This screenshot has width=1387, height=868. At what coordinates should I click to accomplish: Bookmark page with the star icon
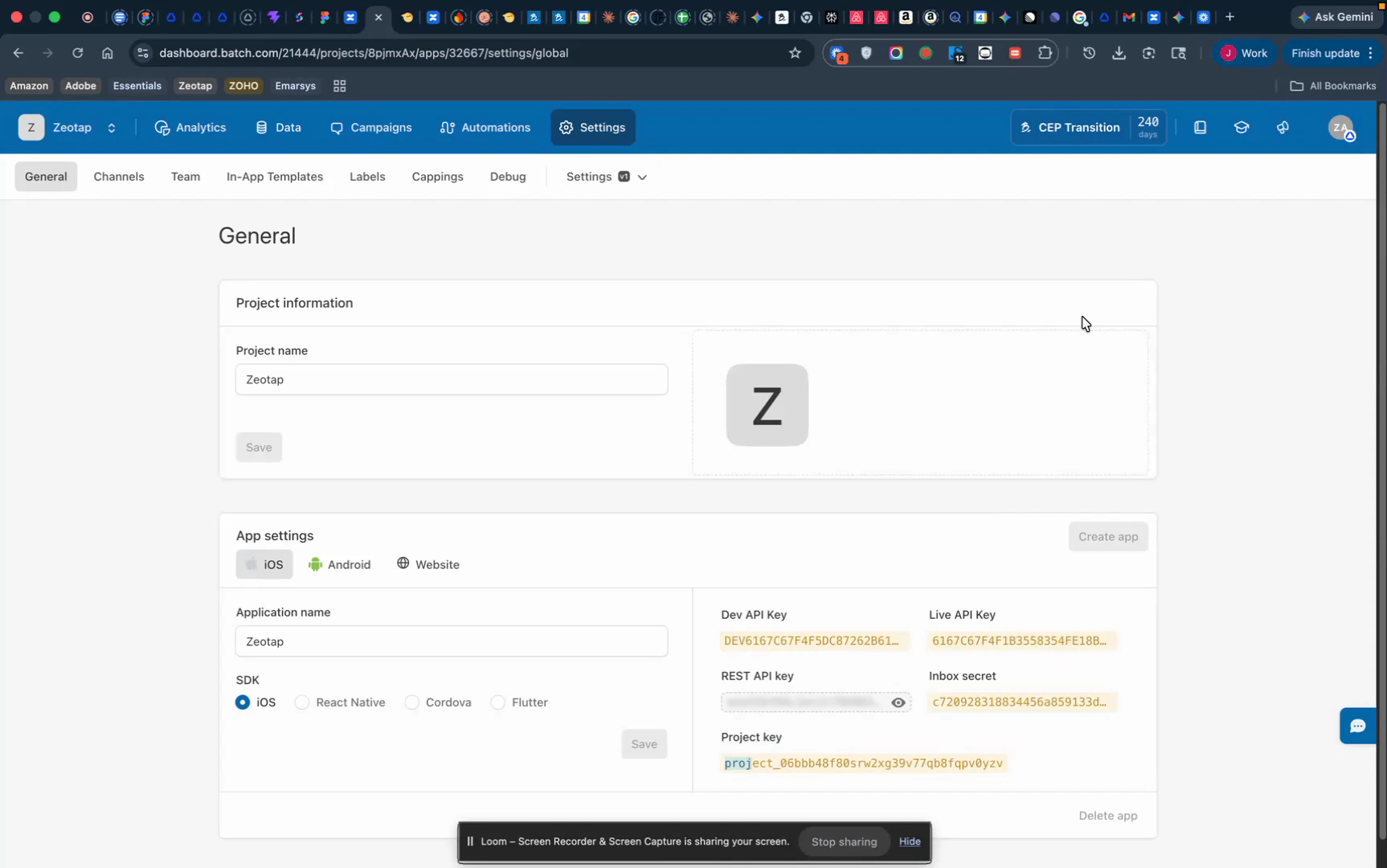pos(795,53)
